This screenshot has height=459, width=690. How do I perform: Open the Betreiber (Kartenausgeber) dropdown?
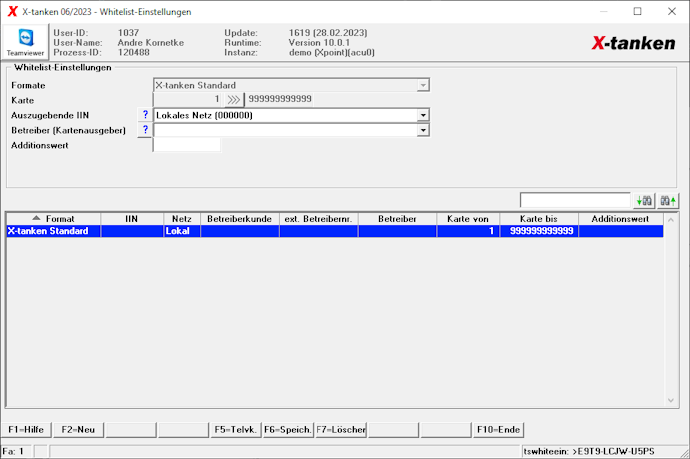tap(423, 130)
